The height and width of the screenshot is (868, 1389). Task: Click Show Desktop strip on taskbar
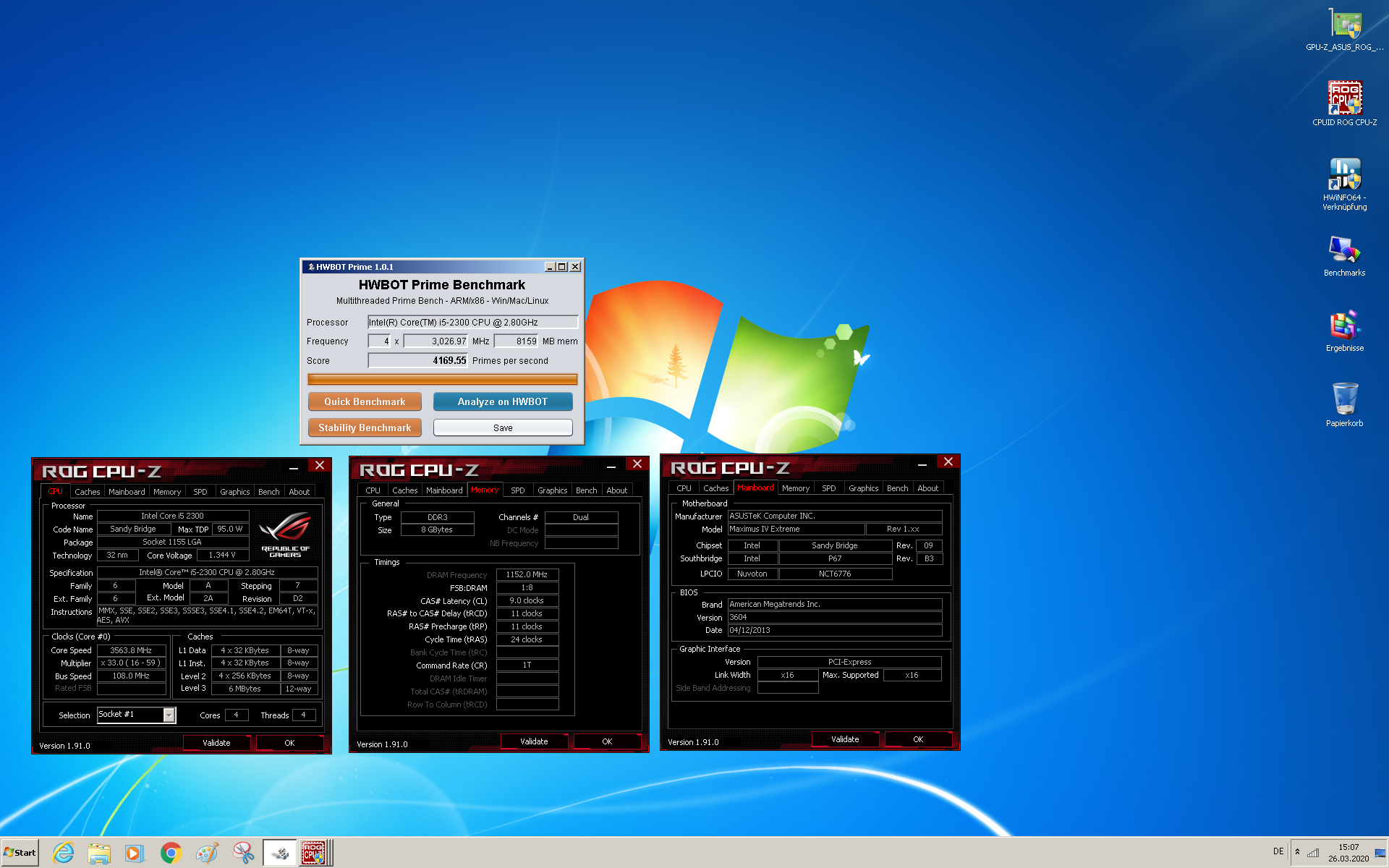(x=1380, y=853)
